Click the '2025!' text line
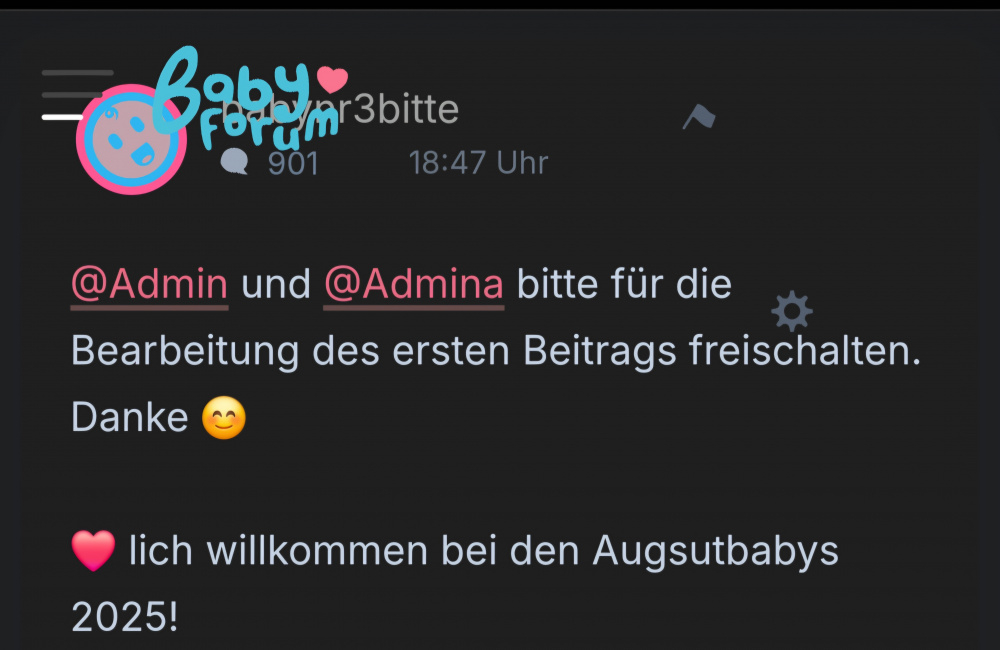This screenshot has width=1000, height=650. [124, 617]
